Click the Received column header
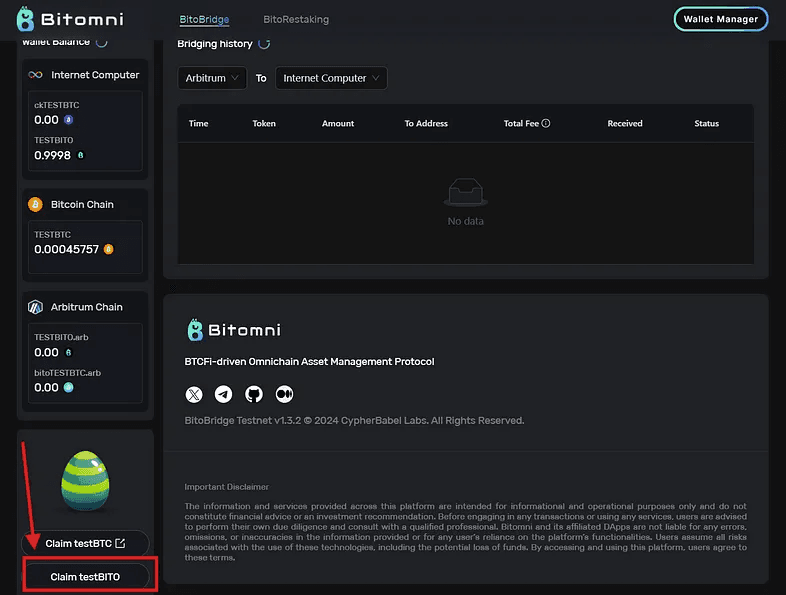 (625, 123)
